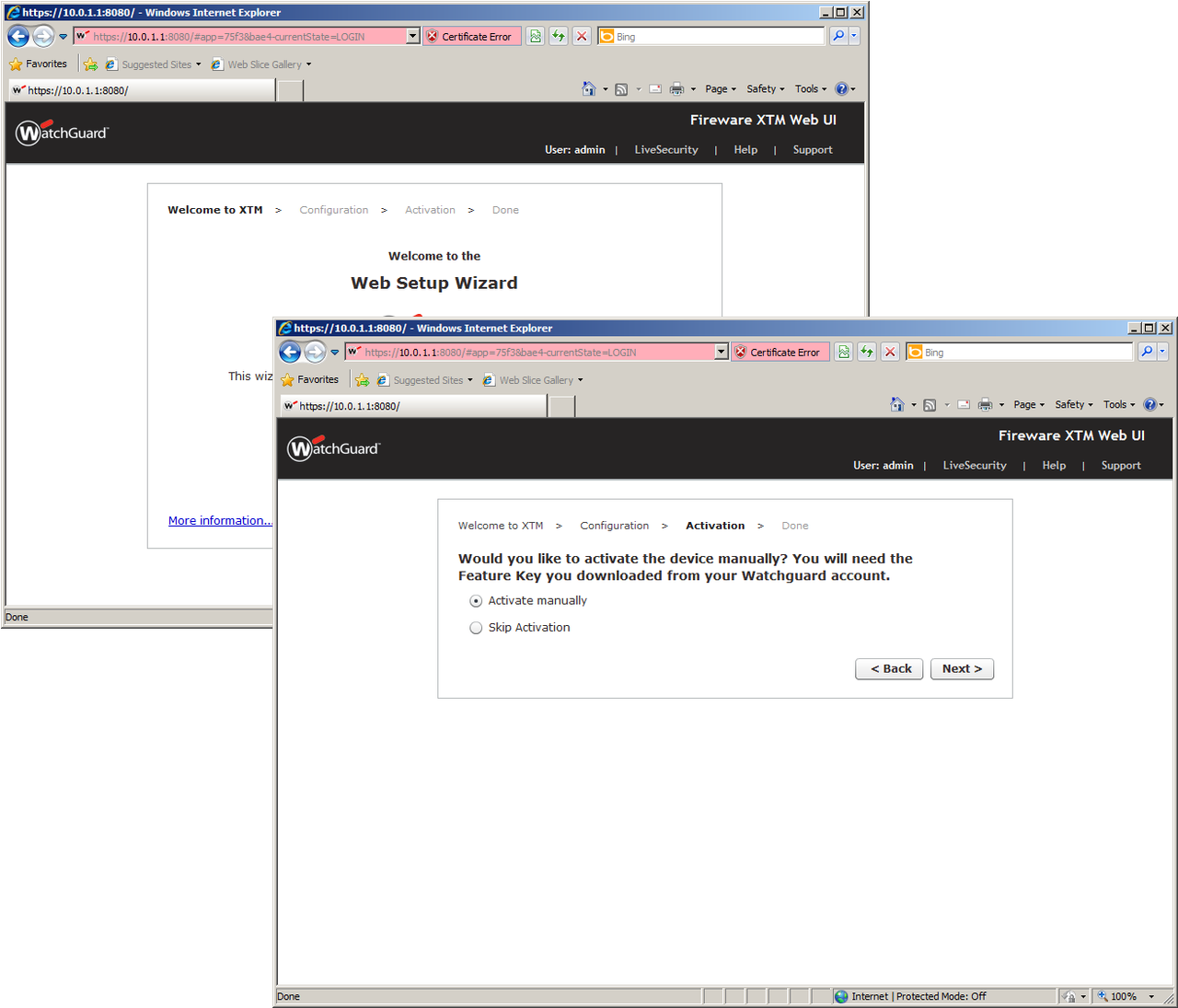Click the < Back button in the wizard
The image size is (1178, 1008).
point(891,669)
